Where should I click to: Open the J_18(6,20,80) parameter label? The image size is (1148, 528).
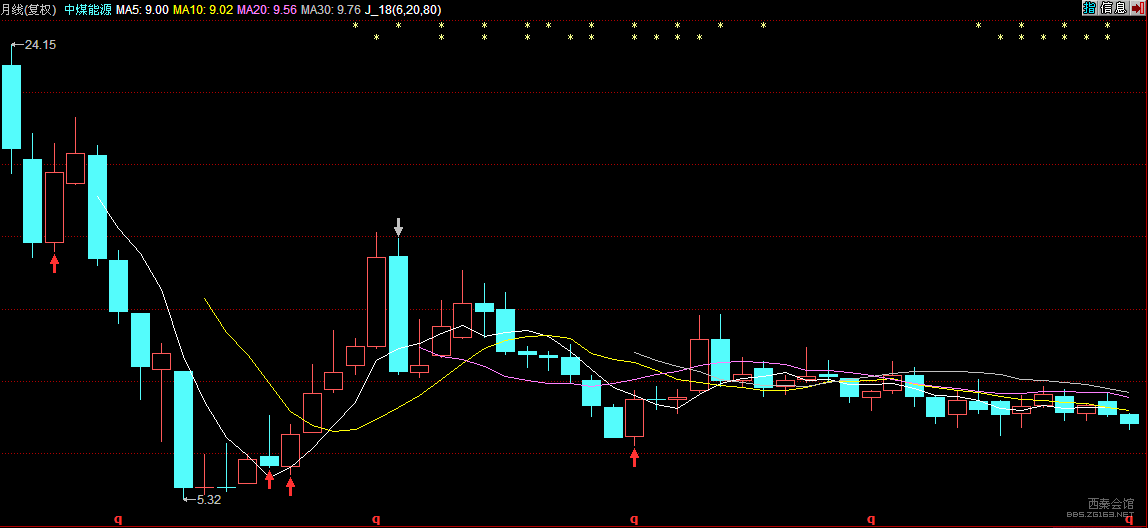pyautogui.click(x=403, y=10)
